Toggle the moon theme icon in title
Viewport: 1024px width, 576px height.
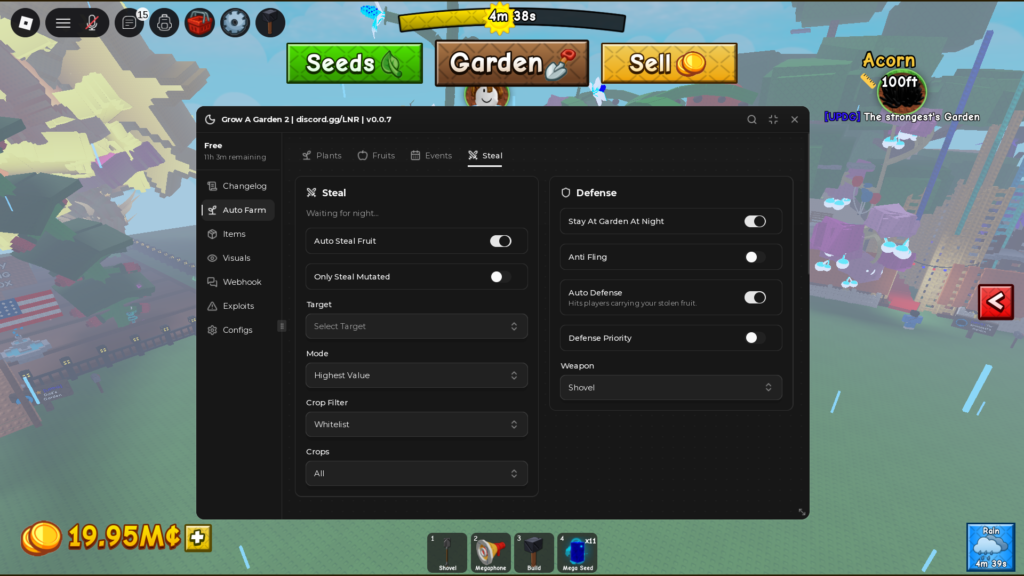coord(210,120)
